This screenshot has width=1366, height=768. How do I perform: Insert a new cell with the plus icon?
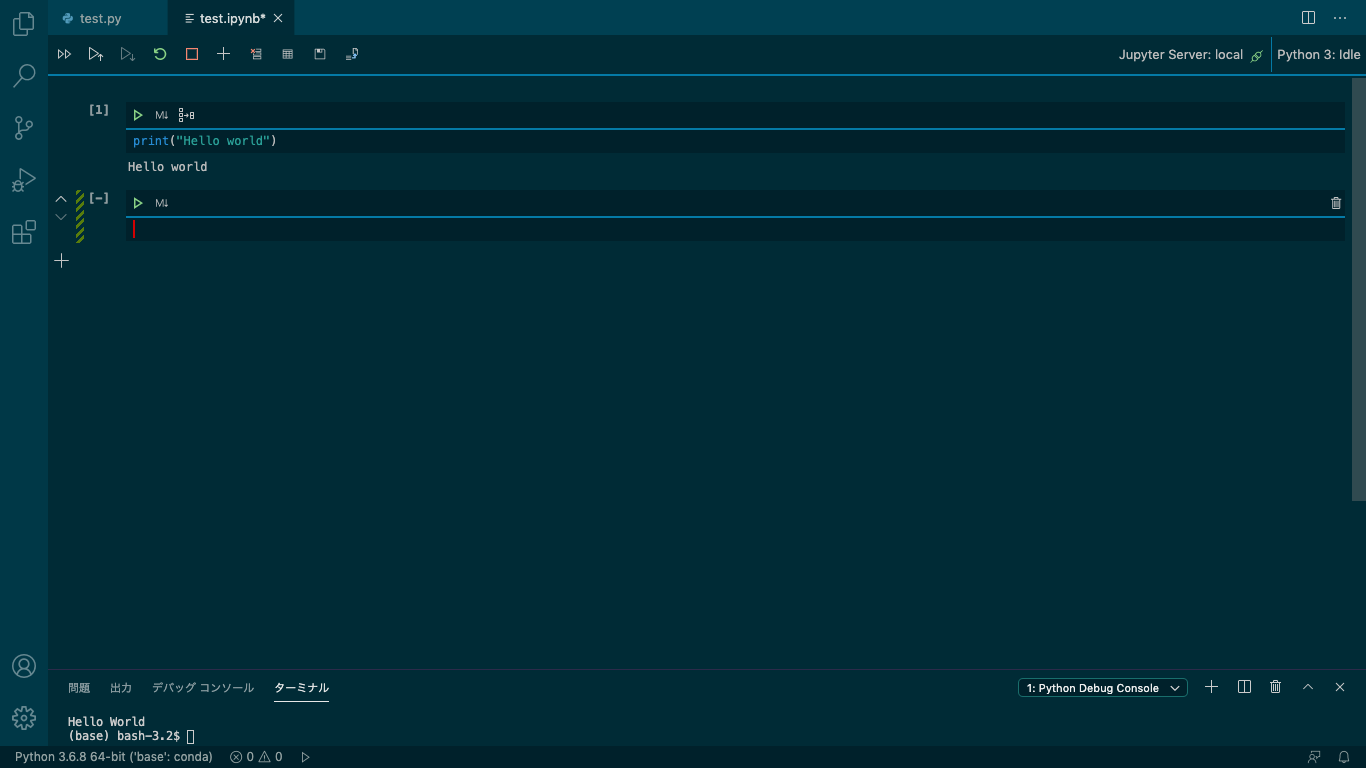click(x=223, y=54)
